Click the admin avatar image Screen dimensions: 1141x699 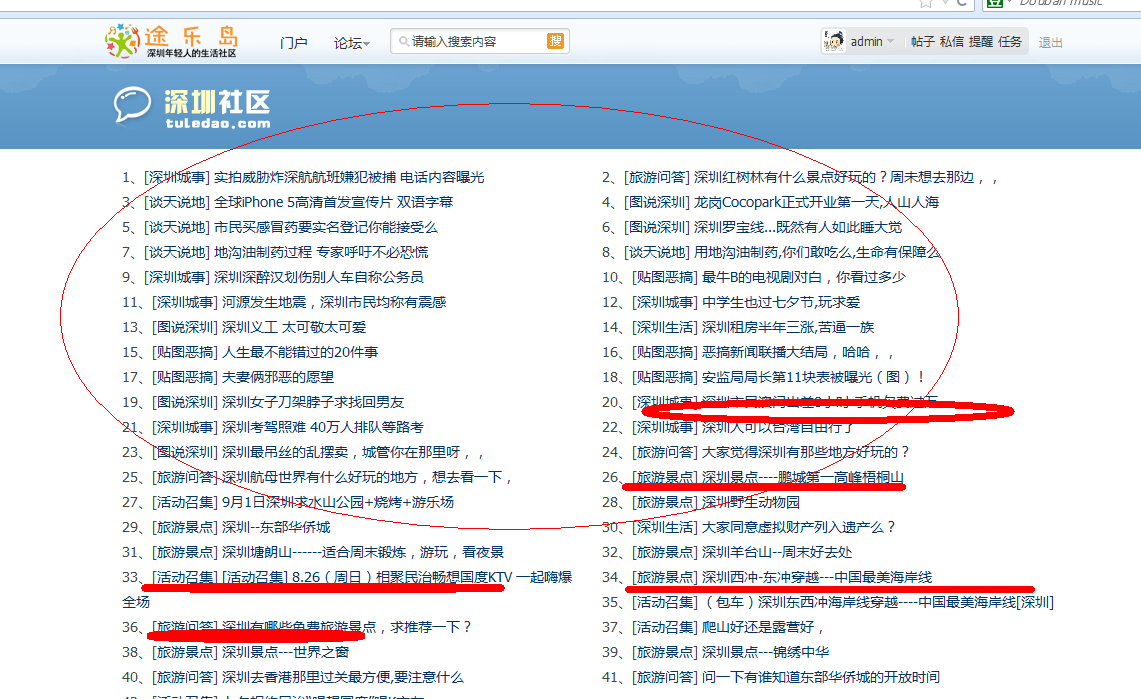833,41
